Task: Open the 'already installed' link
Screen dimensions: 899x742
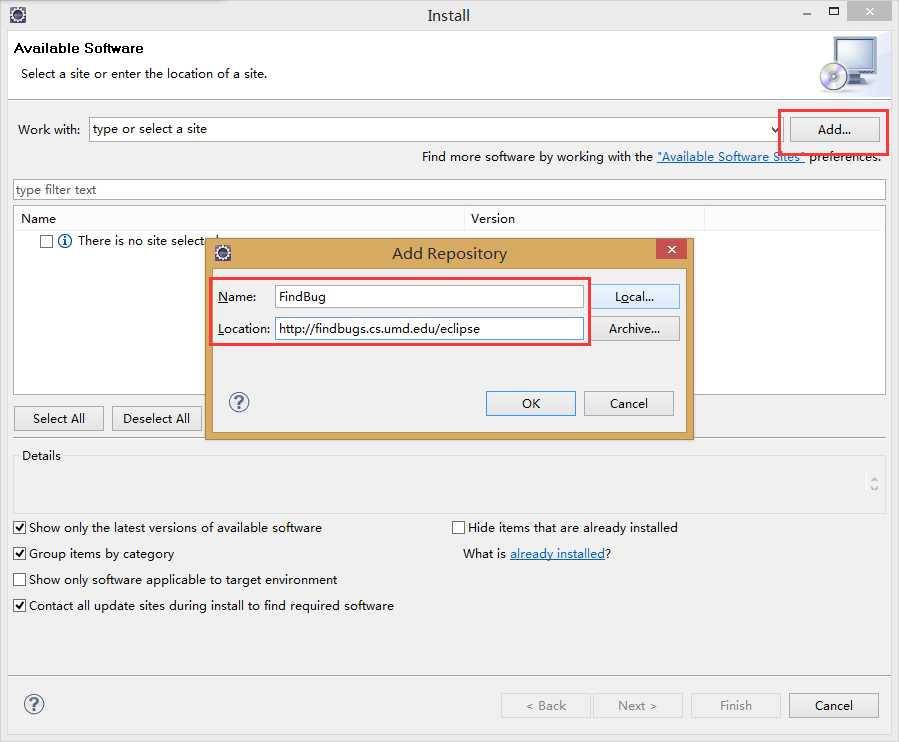Action: tap(557, 553)
